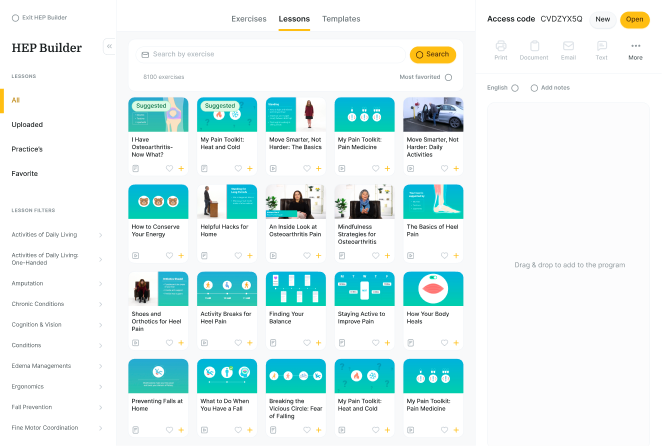Open 'Activity Breaks for Heel Pain' thumbnail
Image resolution: width=662 pixels, height=446 pixels.
[x=227, y=289]
